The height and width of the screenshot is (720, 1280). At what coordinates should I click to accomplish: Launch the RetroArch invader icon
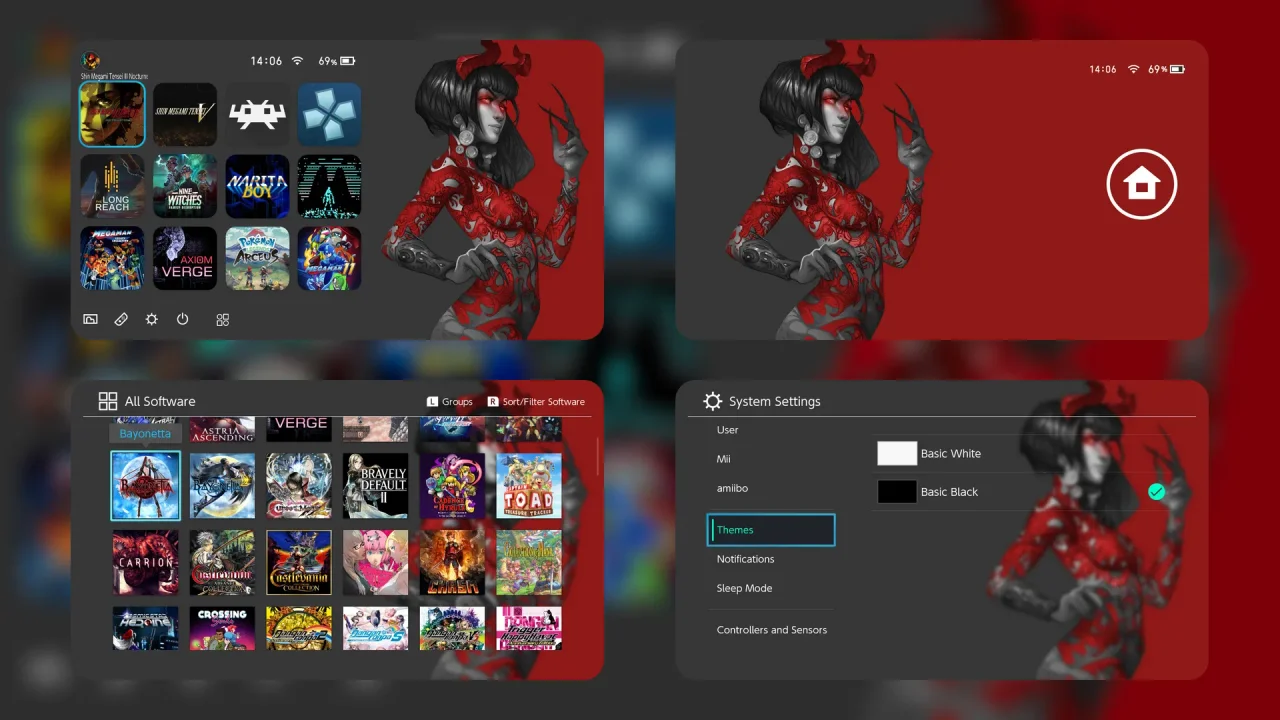(257, 115)
